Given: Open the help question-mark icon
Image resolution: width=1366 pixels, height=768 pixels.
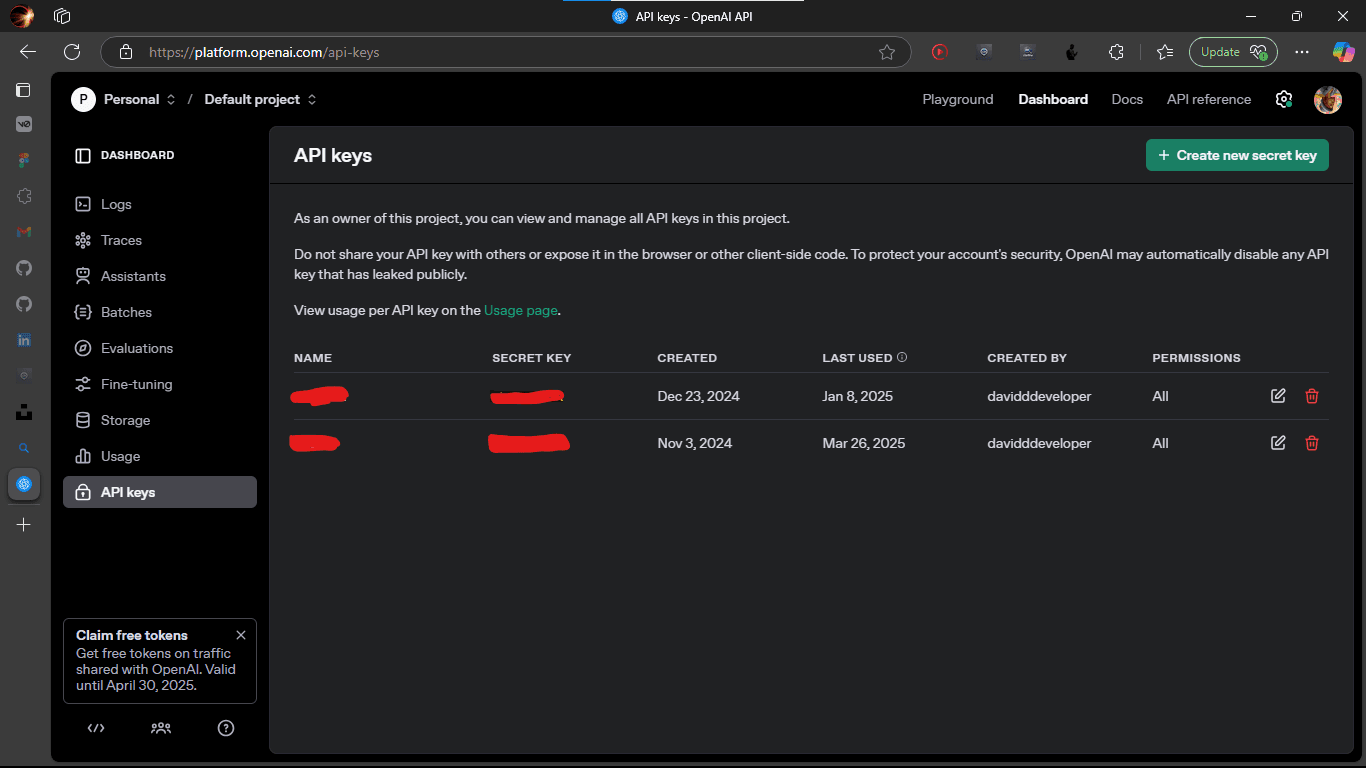Looking at the screenshot, I should 226,728.
